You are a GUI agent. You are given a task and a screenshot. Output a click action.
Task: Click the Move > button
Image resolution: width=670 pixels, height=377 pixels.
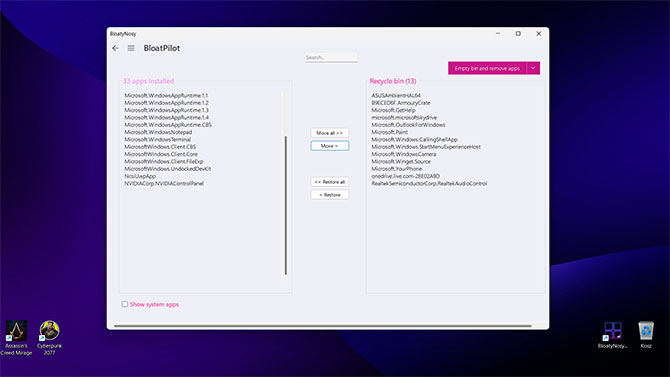[329, 146]
